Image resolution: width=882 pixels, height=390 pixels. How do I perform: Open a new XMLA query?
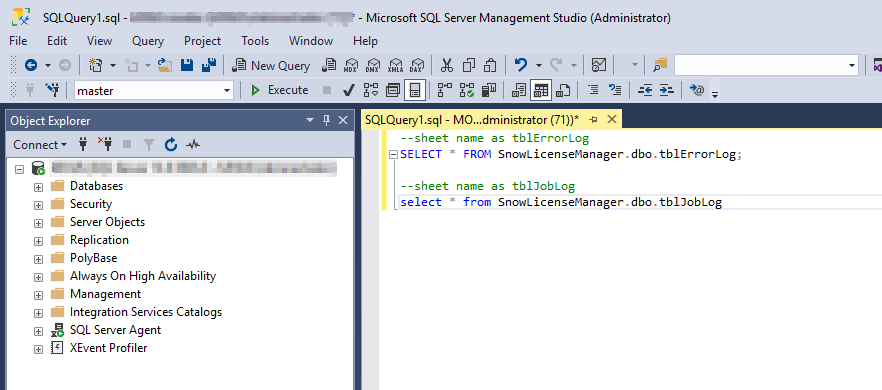click(395, 66)
